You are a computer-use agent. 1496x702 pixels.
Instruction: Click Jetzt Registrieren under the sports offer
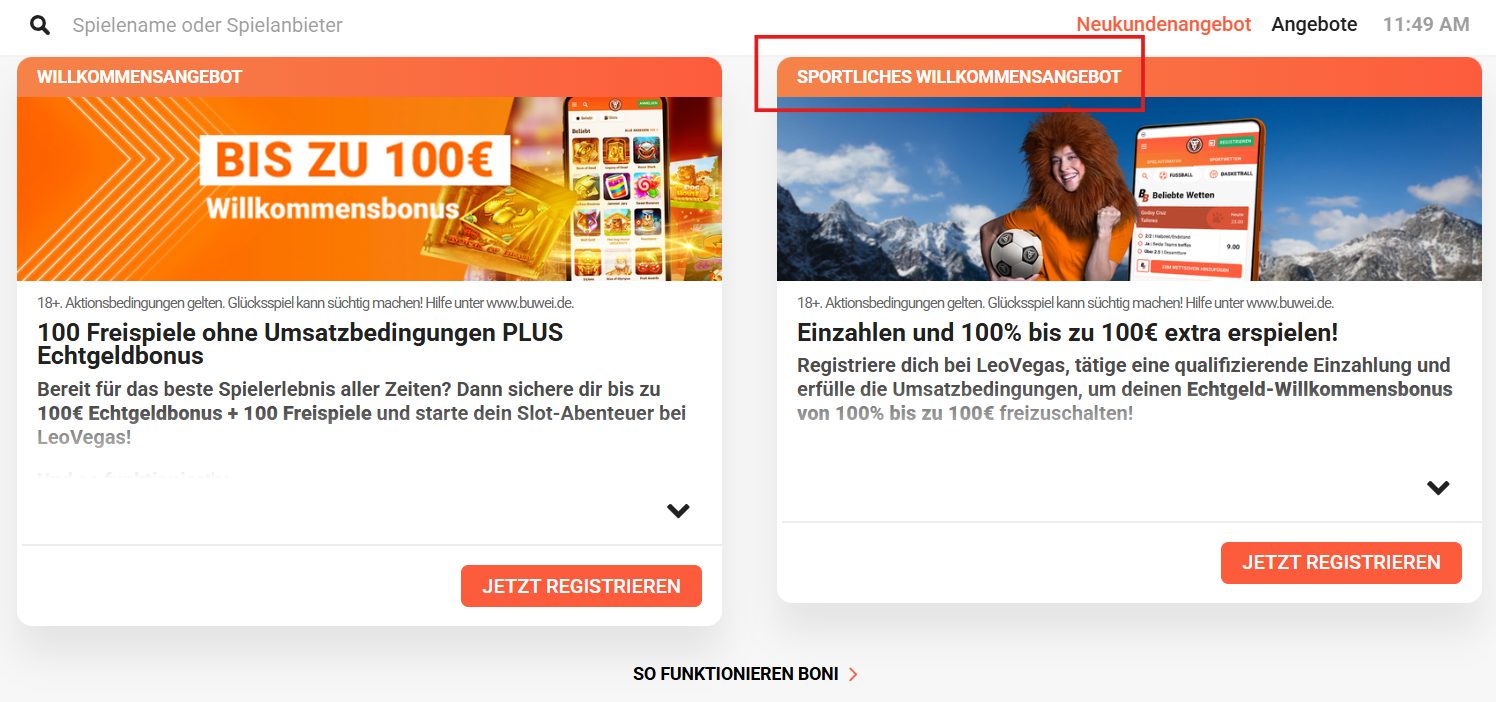(1341, 563)
